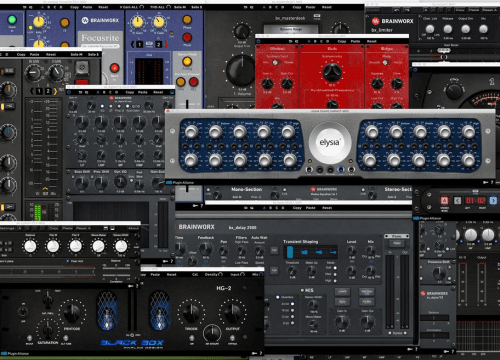The height and width of the screenshot is (360, 500).
Task: Click the Feedback knob in bx_delay 2500
Action: [x=205, y=248]
